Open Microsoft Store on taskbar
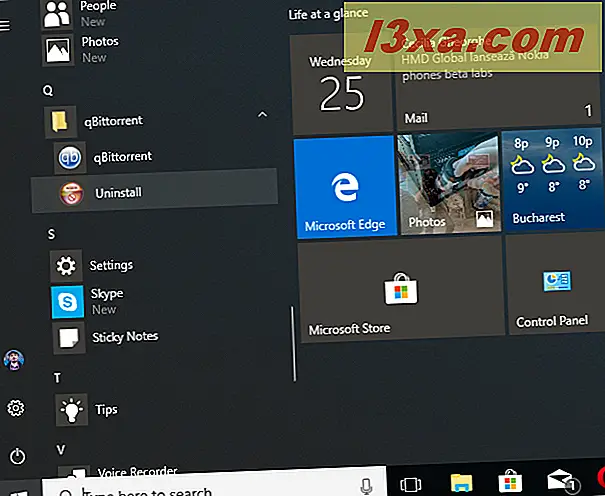 tap(510, 483)
